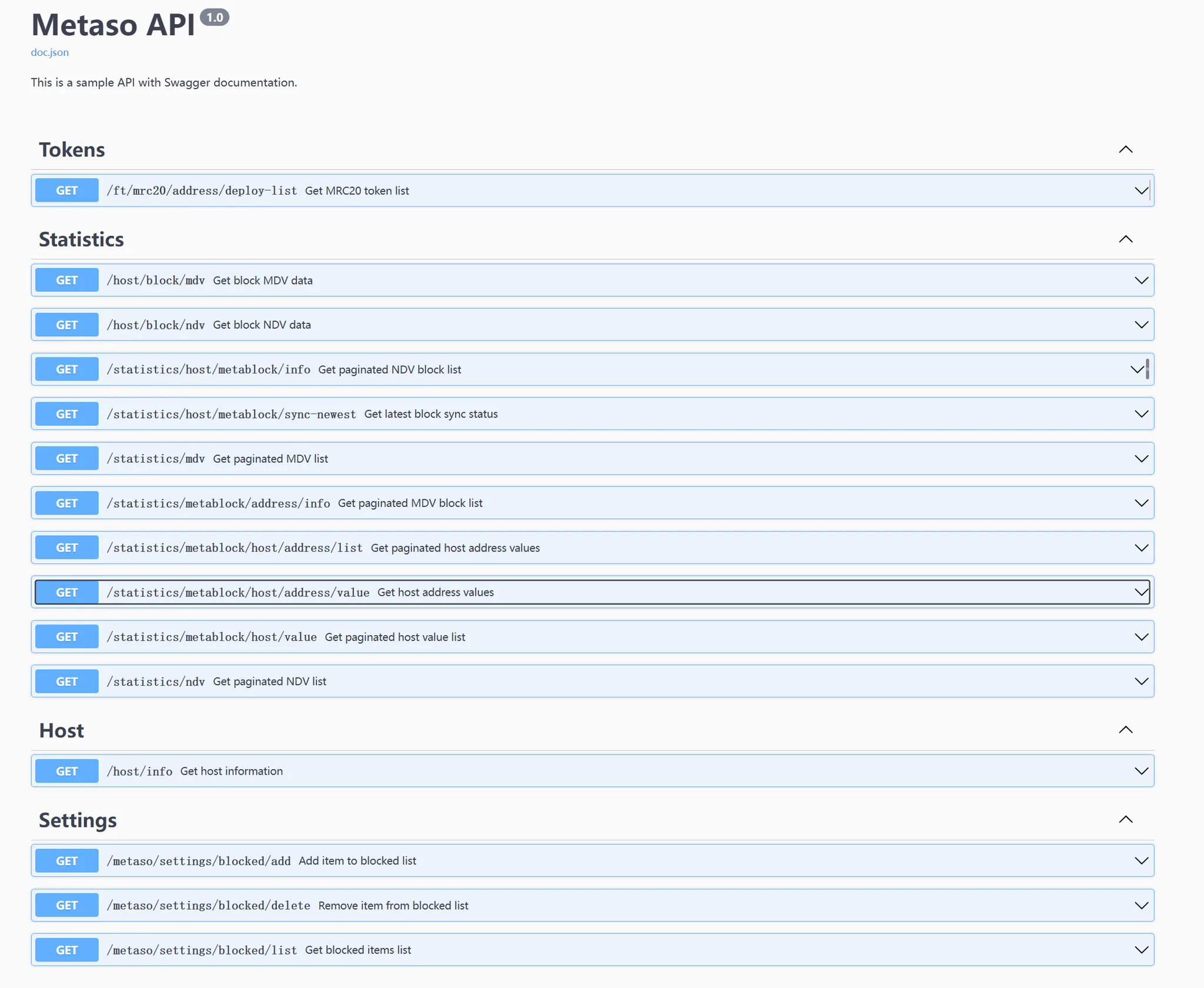Screen dimensions: 1204x988
Task: Expand arrow for /statistics/ndv endpoint
Action: [x=1141, y=682]
